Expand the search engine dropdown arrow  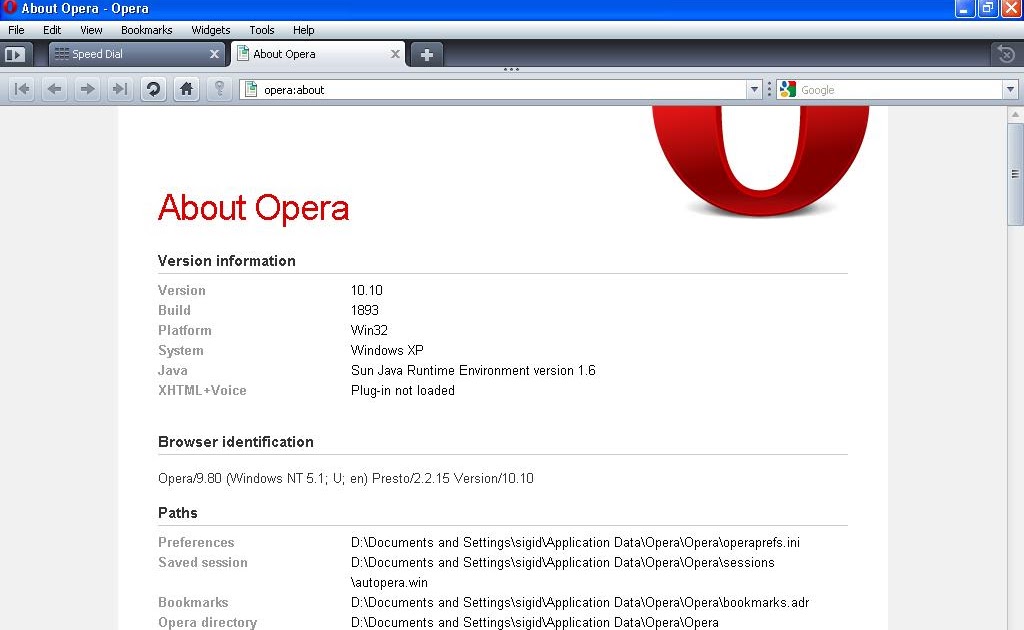[1010, 89]
